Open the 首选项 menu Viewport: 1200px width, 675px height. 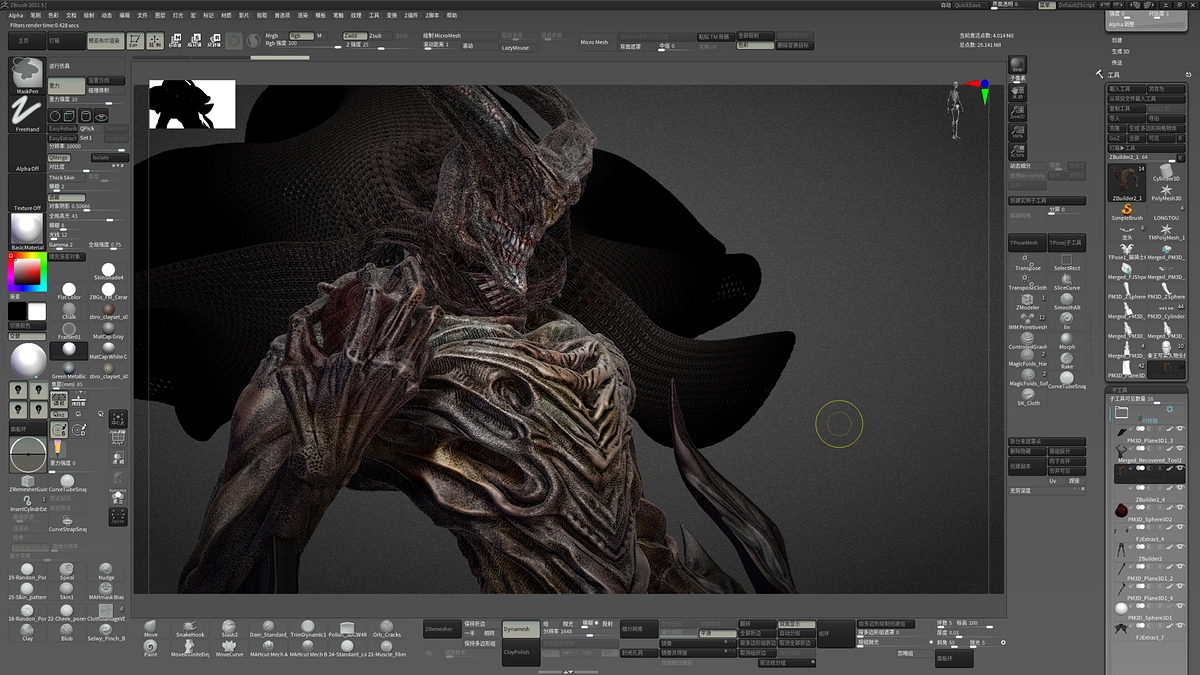click(x=282, y=15)
